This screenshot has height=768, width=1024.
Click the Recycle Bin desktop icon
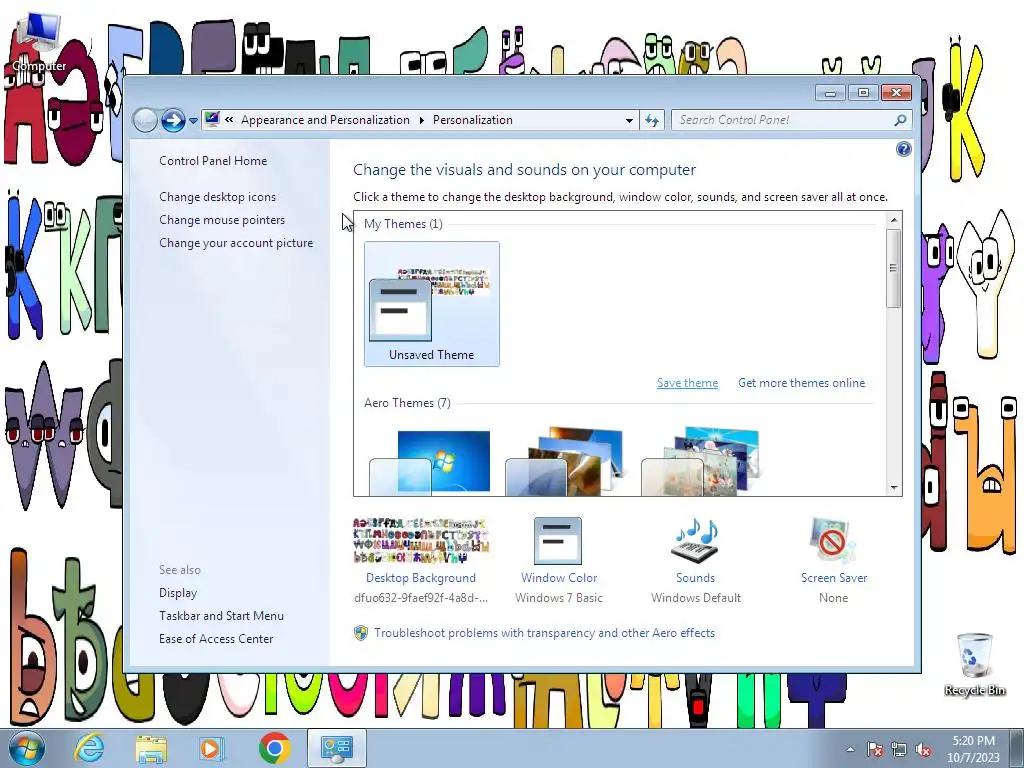click(975, 664)
